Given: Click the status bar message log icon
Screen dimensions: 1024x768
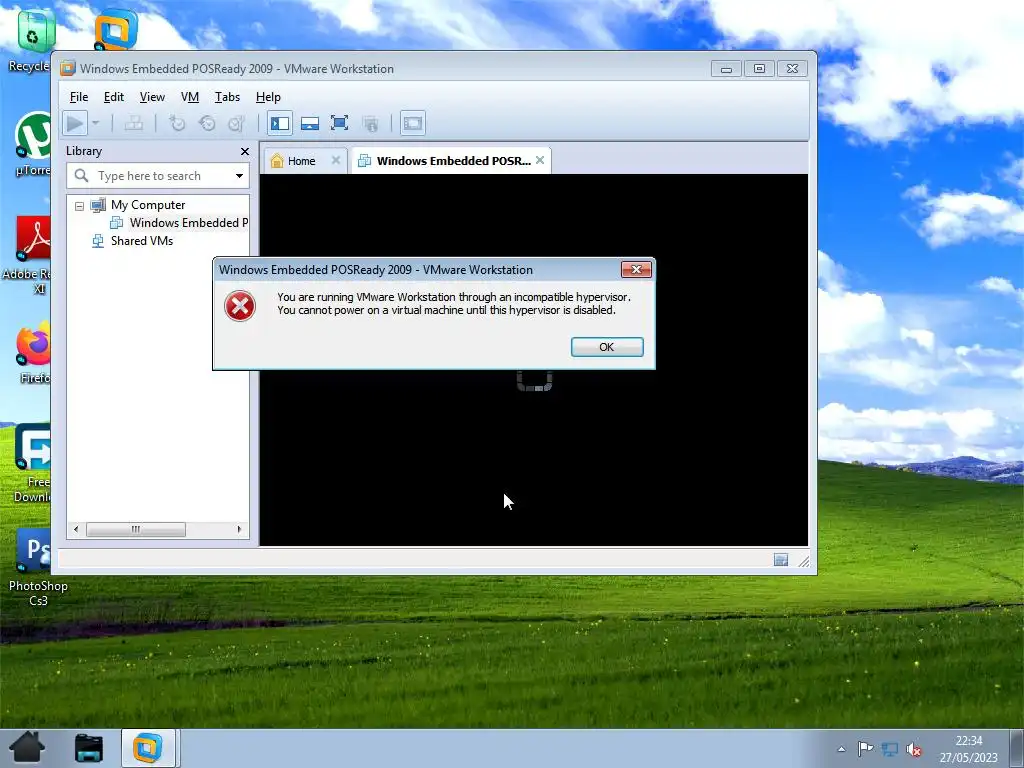Looking at the screenshot, I should point(780,560).
